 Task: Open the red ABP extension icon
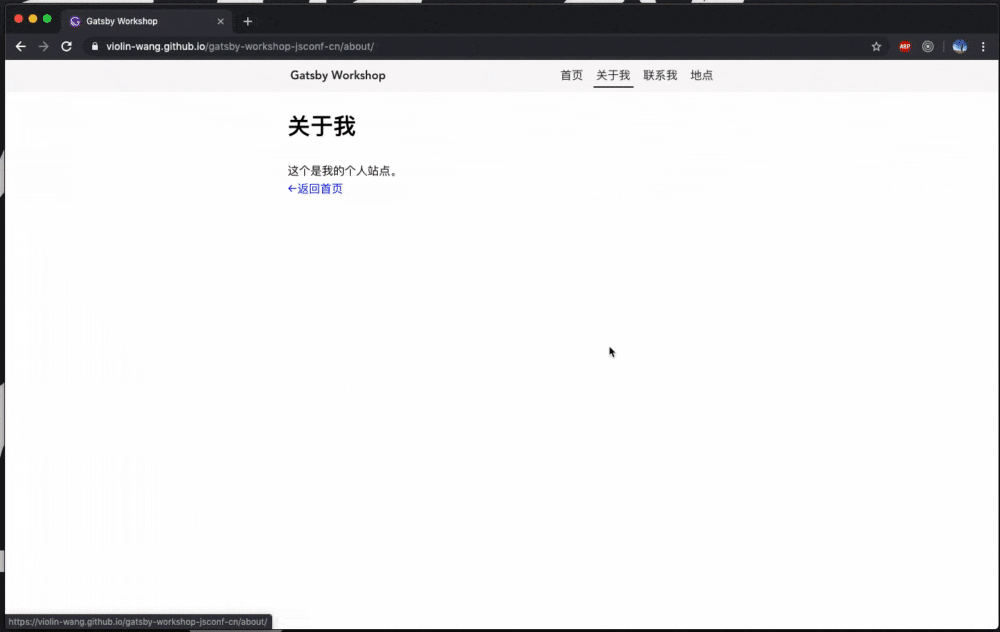(x=904, y=47)
